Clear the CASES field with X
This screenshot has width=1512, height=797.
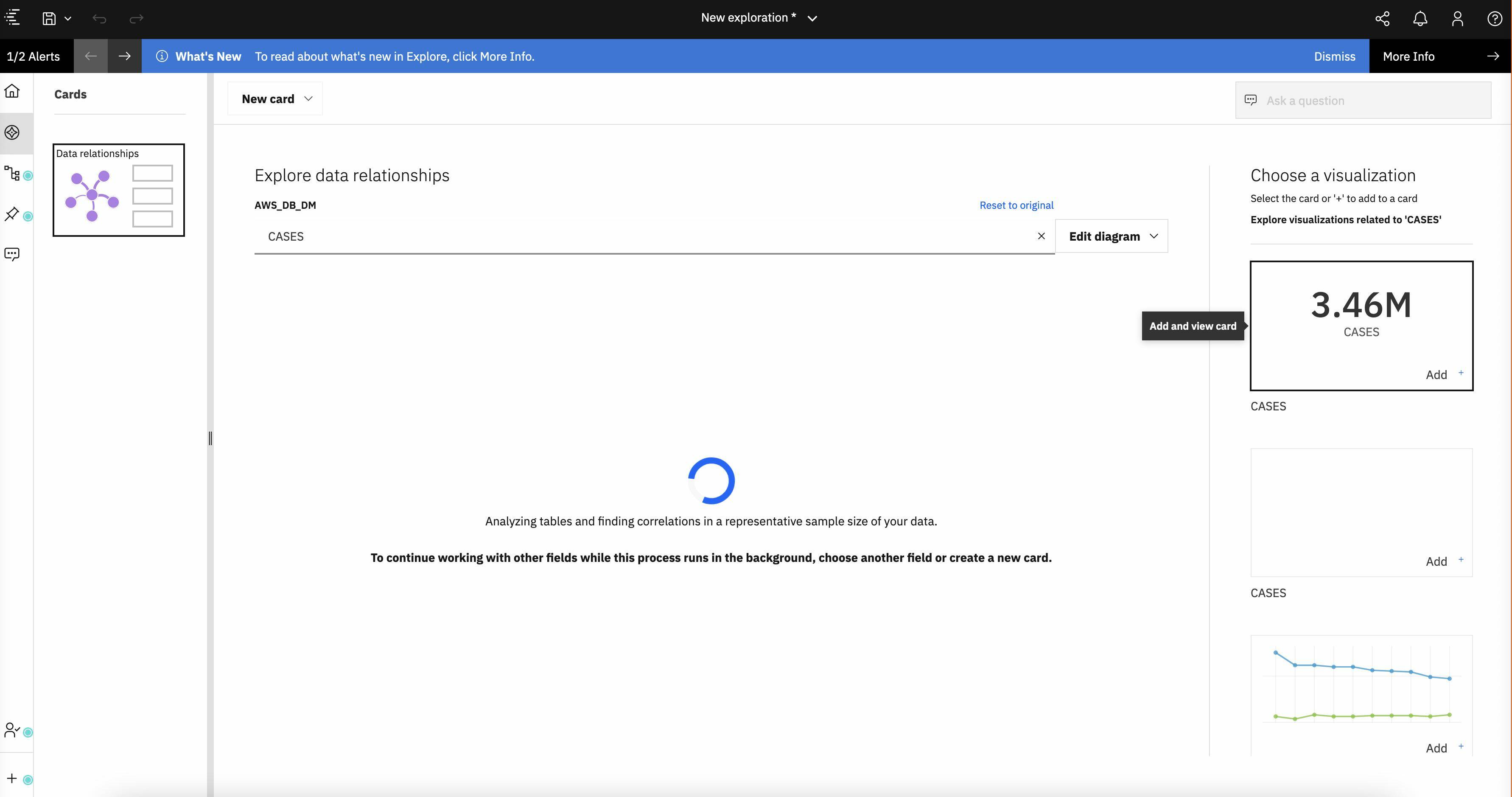pyautogui.click(x=1041, y=236)
